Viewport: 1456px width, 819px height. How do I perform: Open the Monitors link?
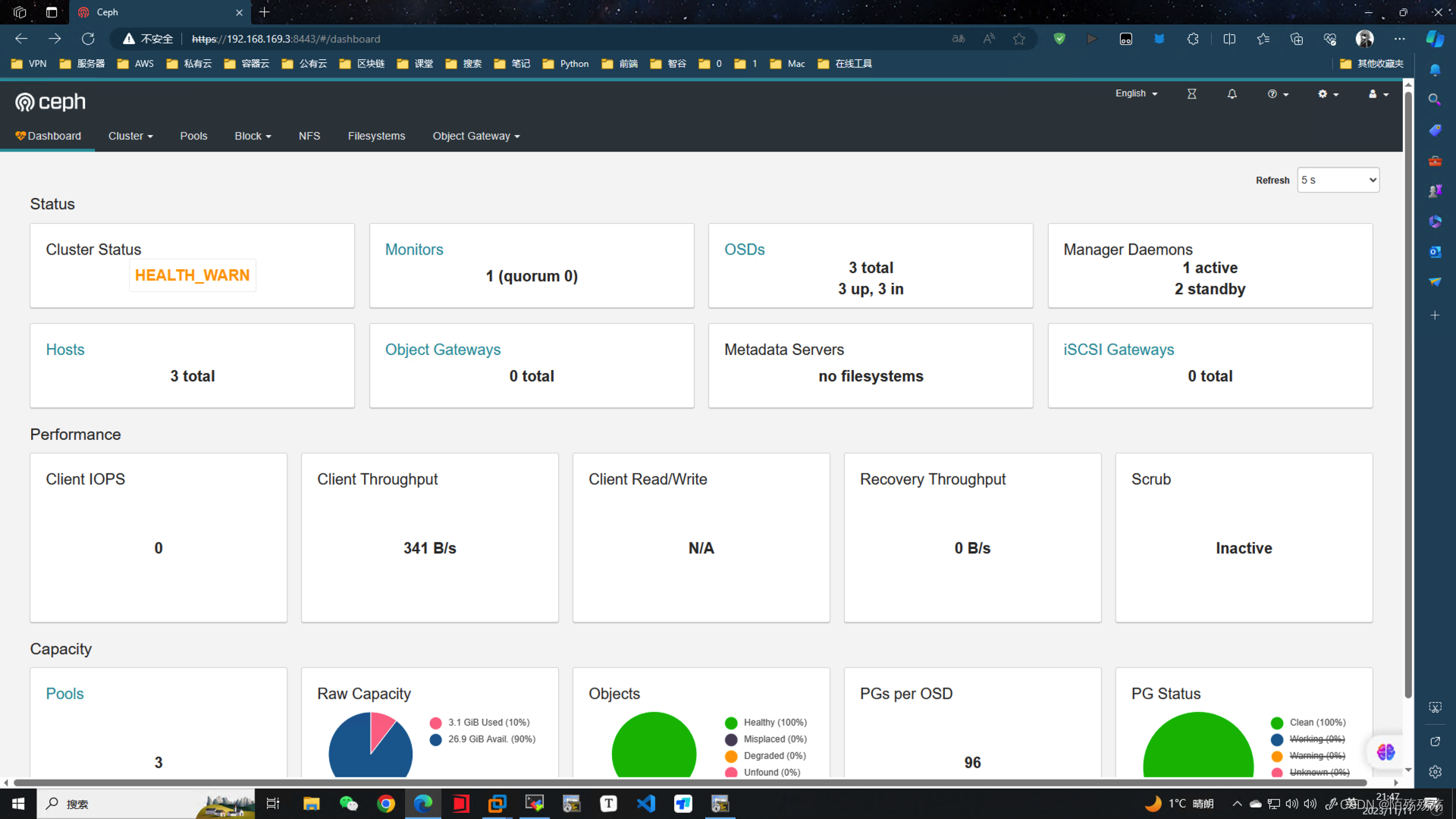coord(414,249)
